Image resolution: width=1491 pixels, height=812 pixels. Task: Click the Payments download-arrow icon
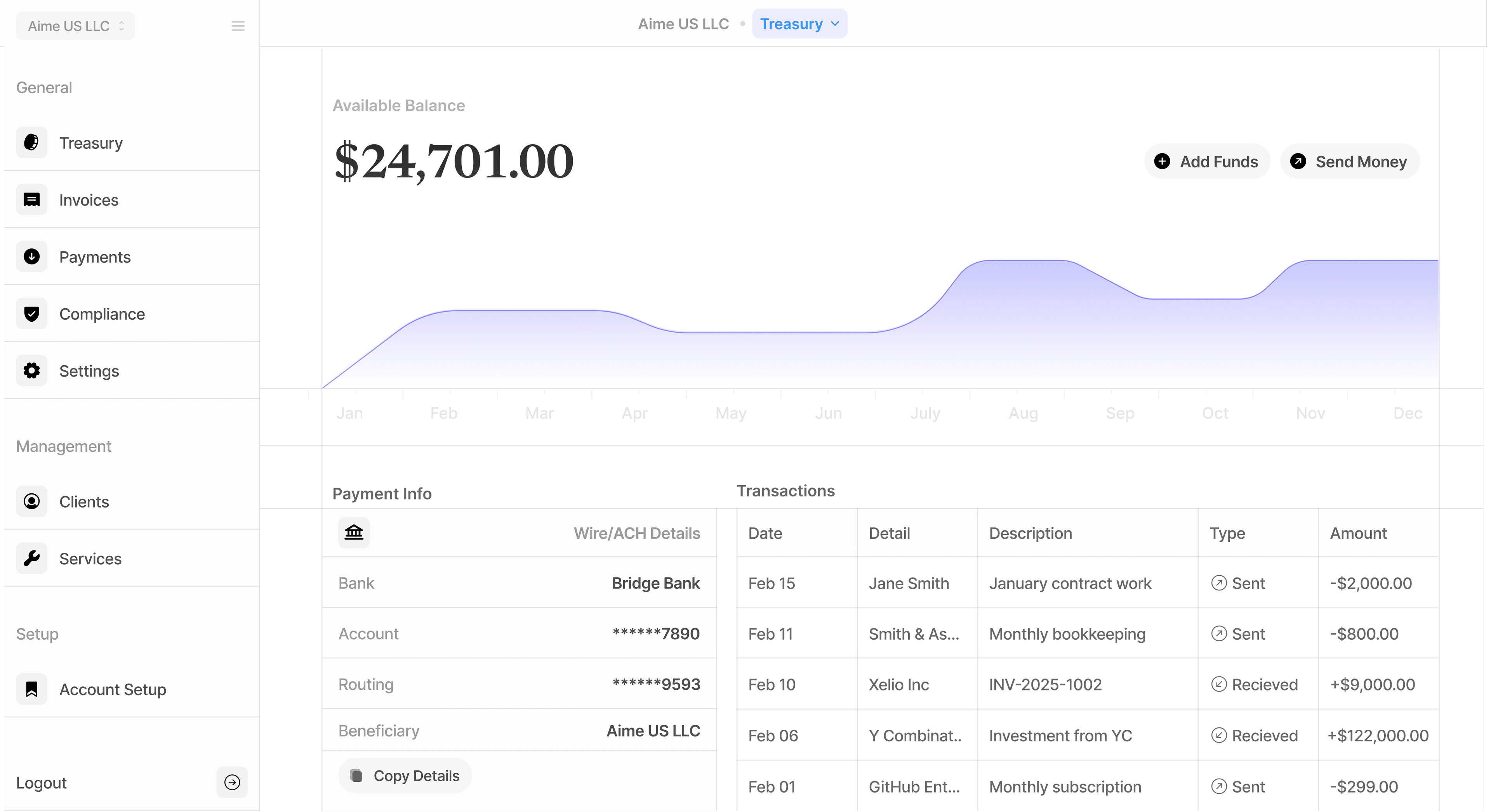pos(31,257)
